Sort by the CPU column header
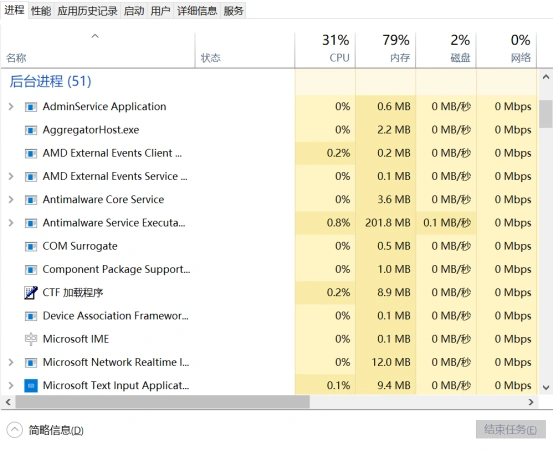 (x=325, y=50)
